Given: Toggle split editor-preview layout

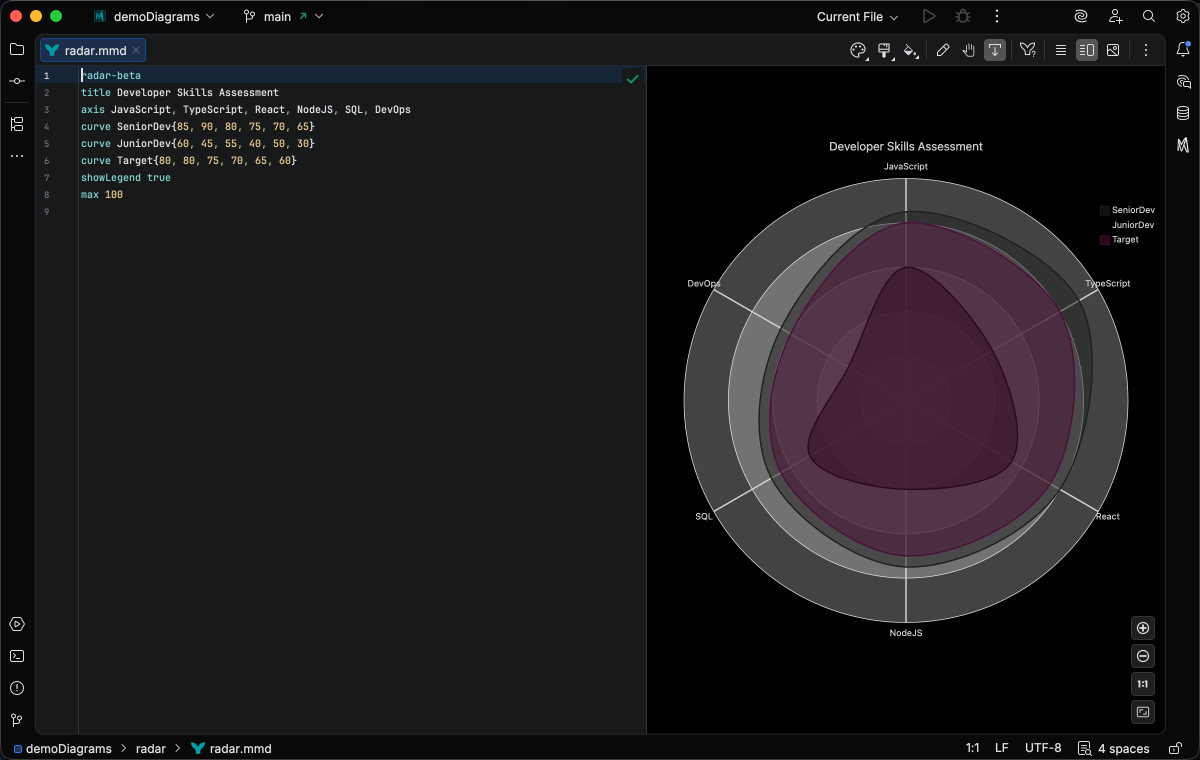Looking at the screenshot, I should click(x=1086, y=50).
